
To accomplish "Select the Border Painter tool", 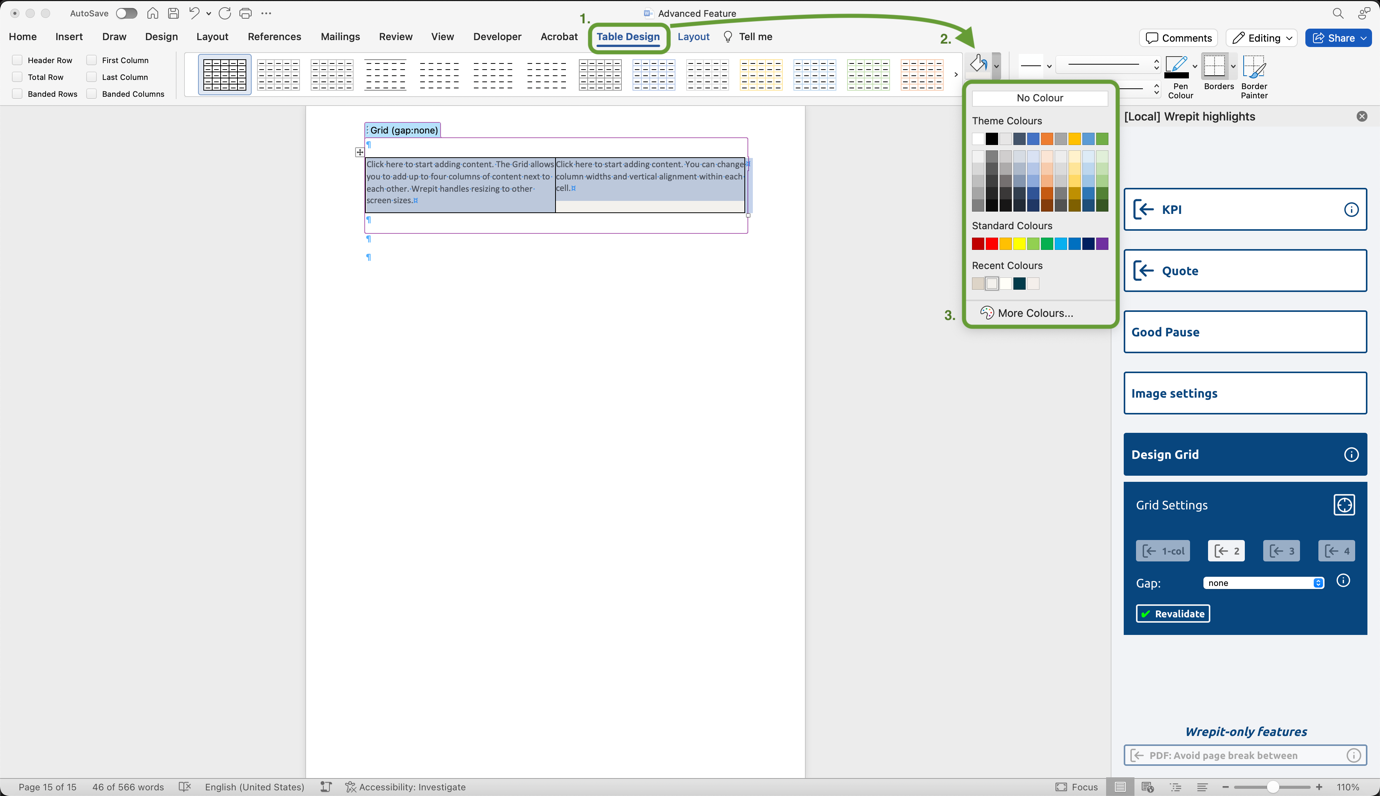I will pyautogui.click(x=1254, y=67).
